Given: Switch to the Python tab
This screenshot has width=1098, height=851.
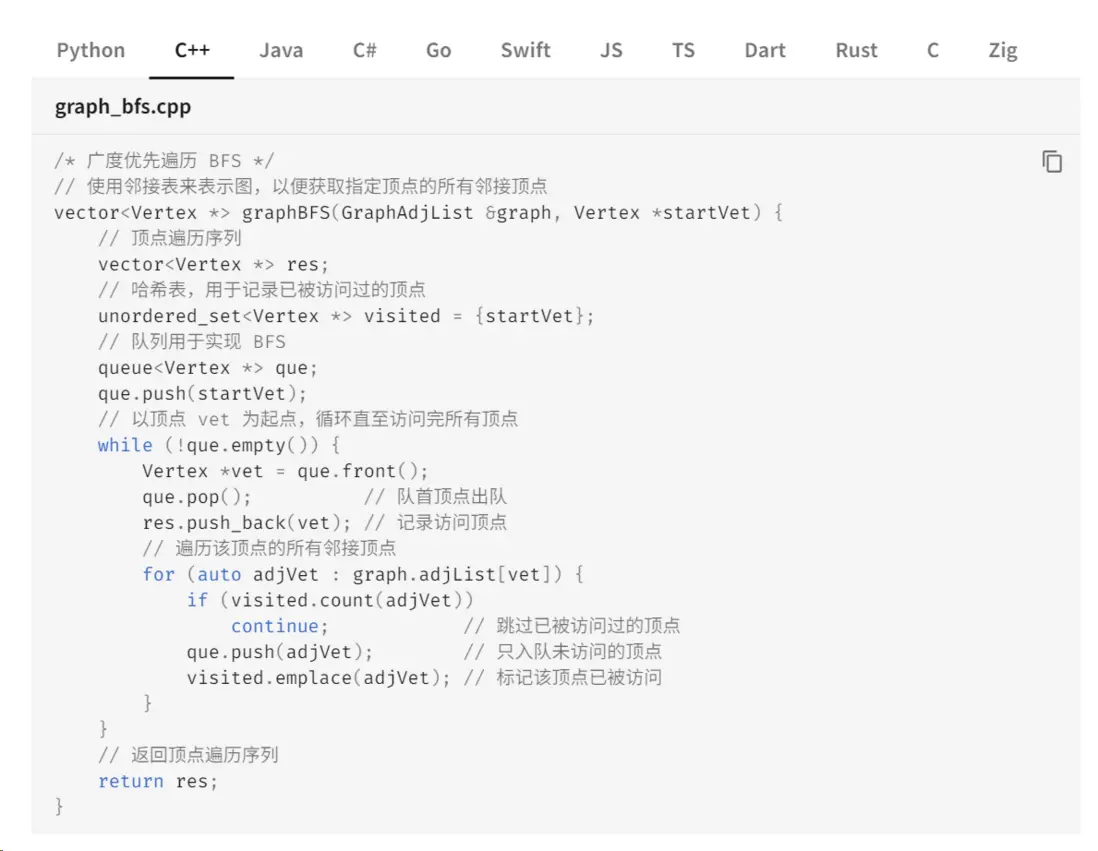Looking at the screenshot, I should [x=90, y=50].
